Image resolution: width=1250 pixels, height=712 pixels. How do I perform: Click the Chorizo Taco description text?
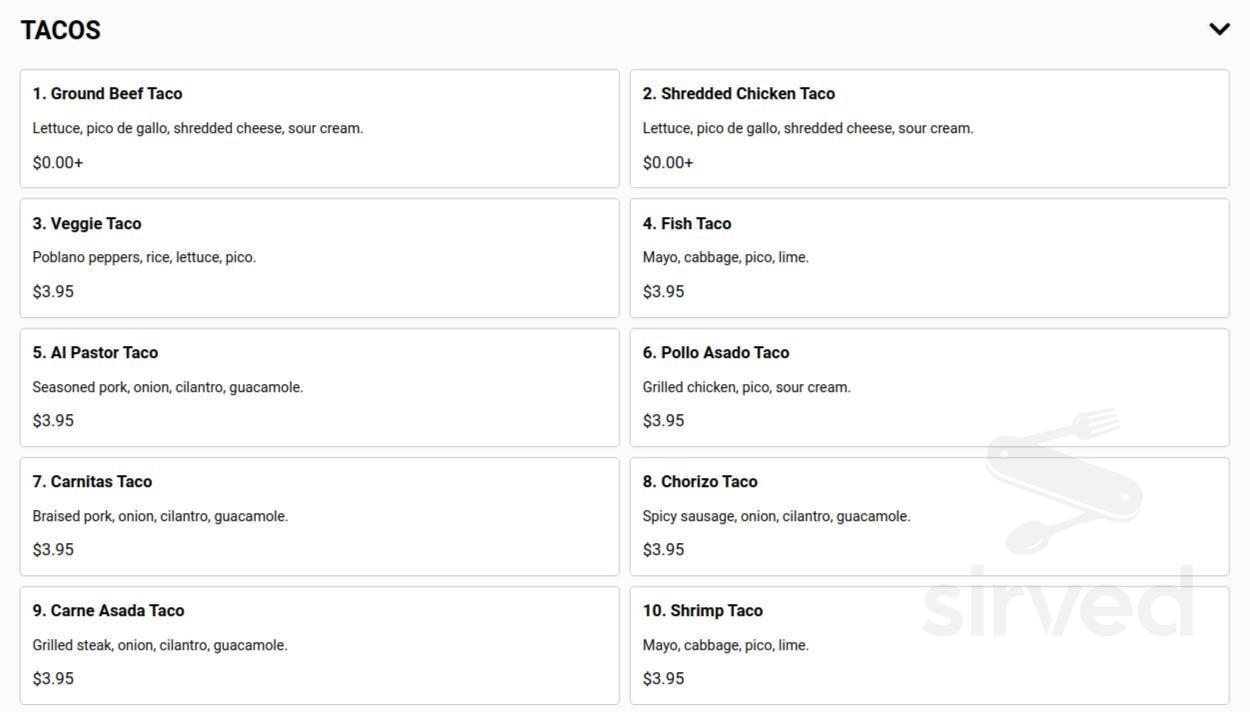(x=776, y=515)
